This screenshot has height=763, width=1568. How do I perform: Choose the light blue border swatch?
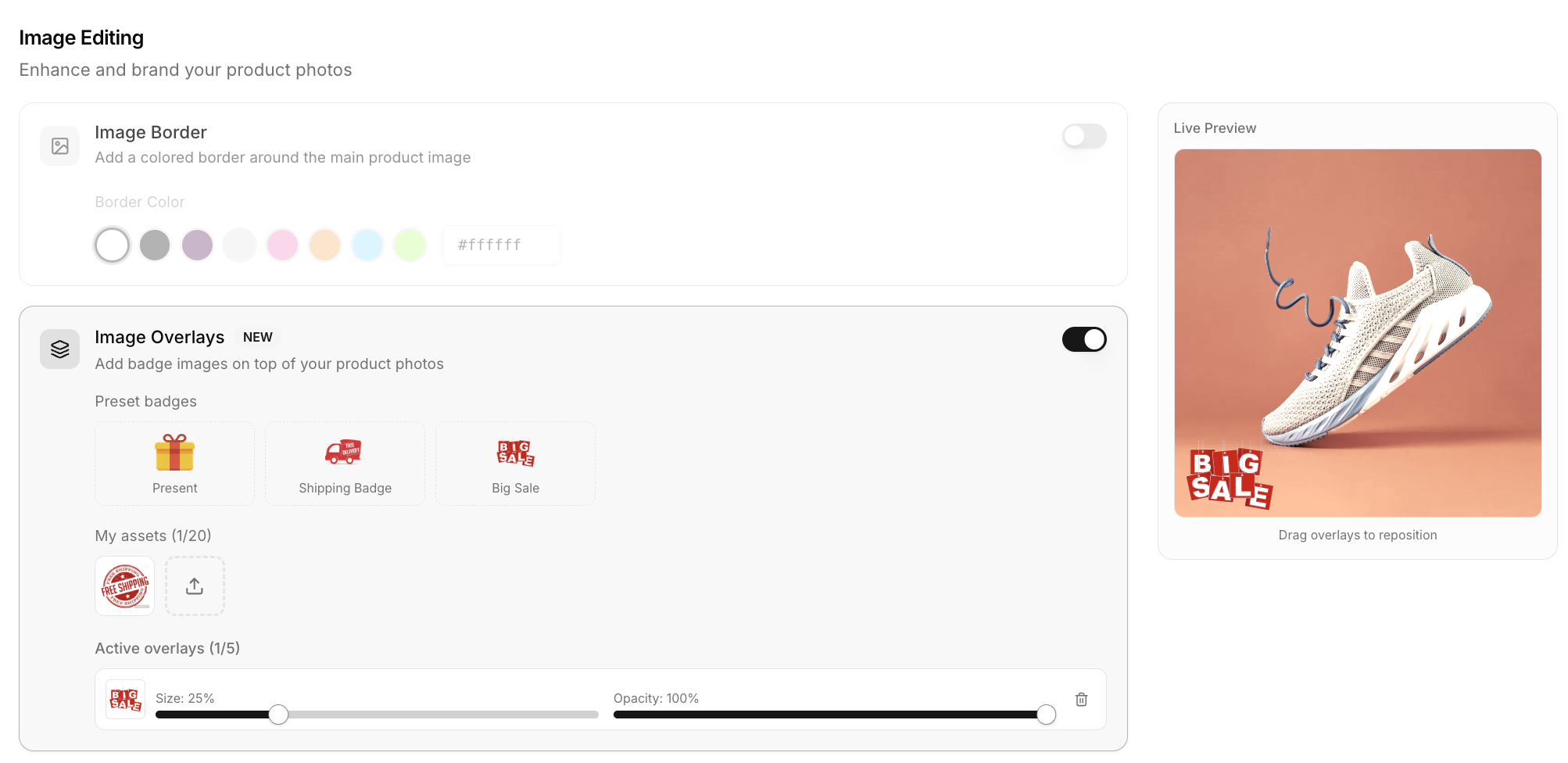pyautogui.click(x=367, y=245)
